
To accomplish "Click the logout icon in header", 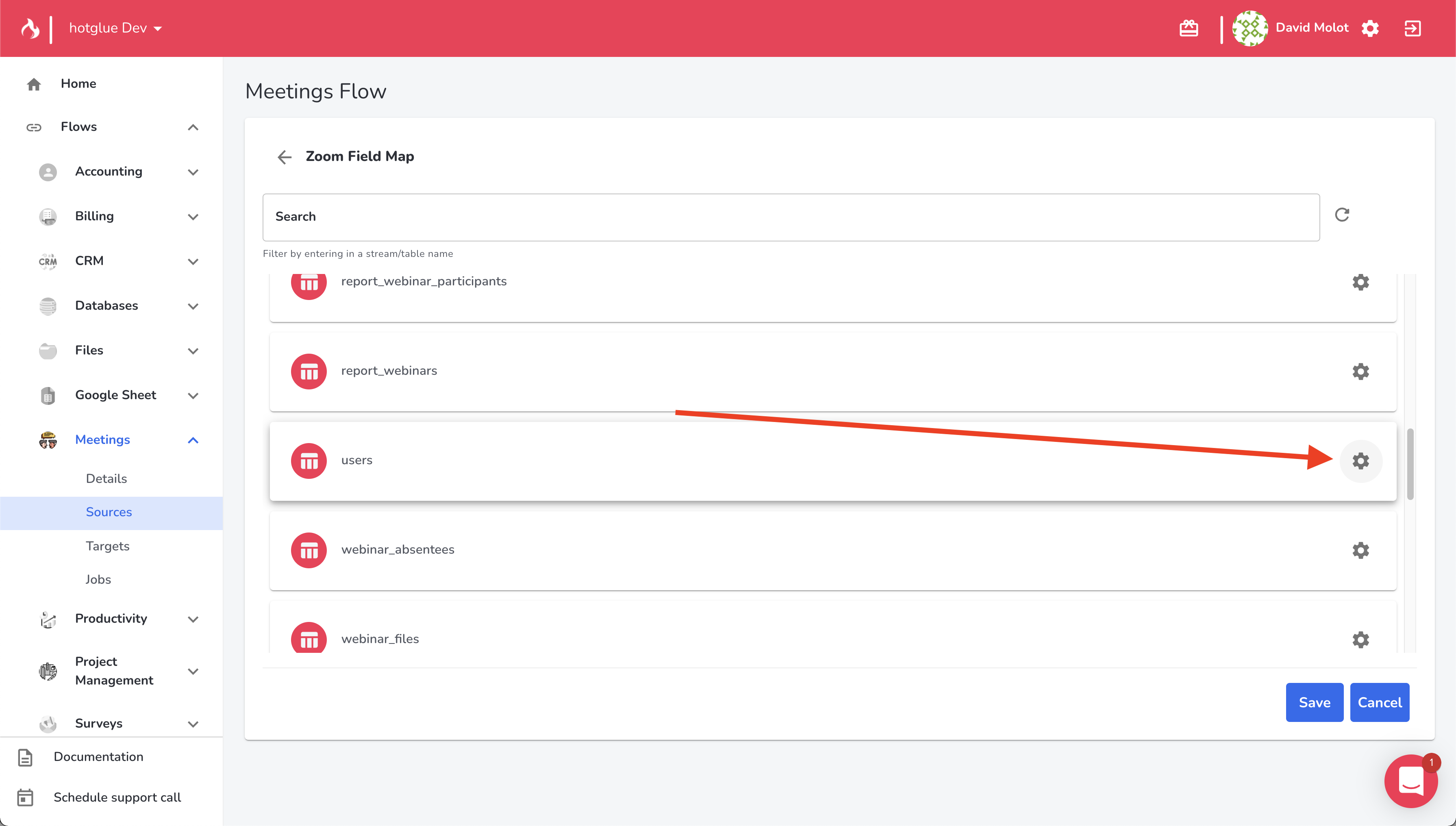I will (1412, 28).
